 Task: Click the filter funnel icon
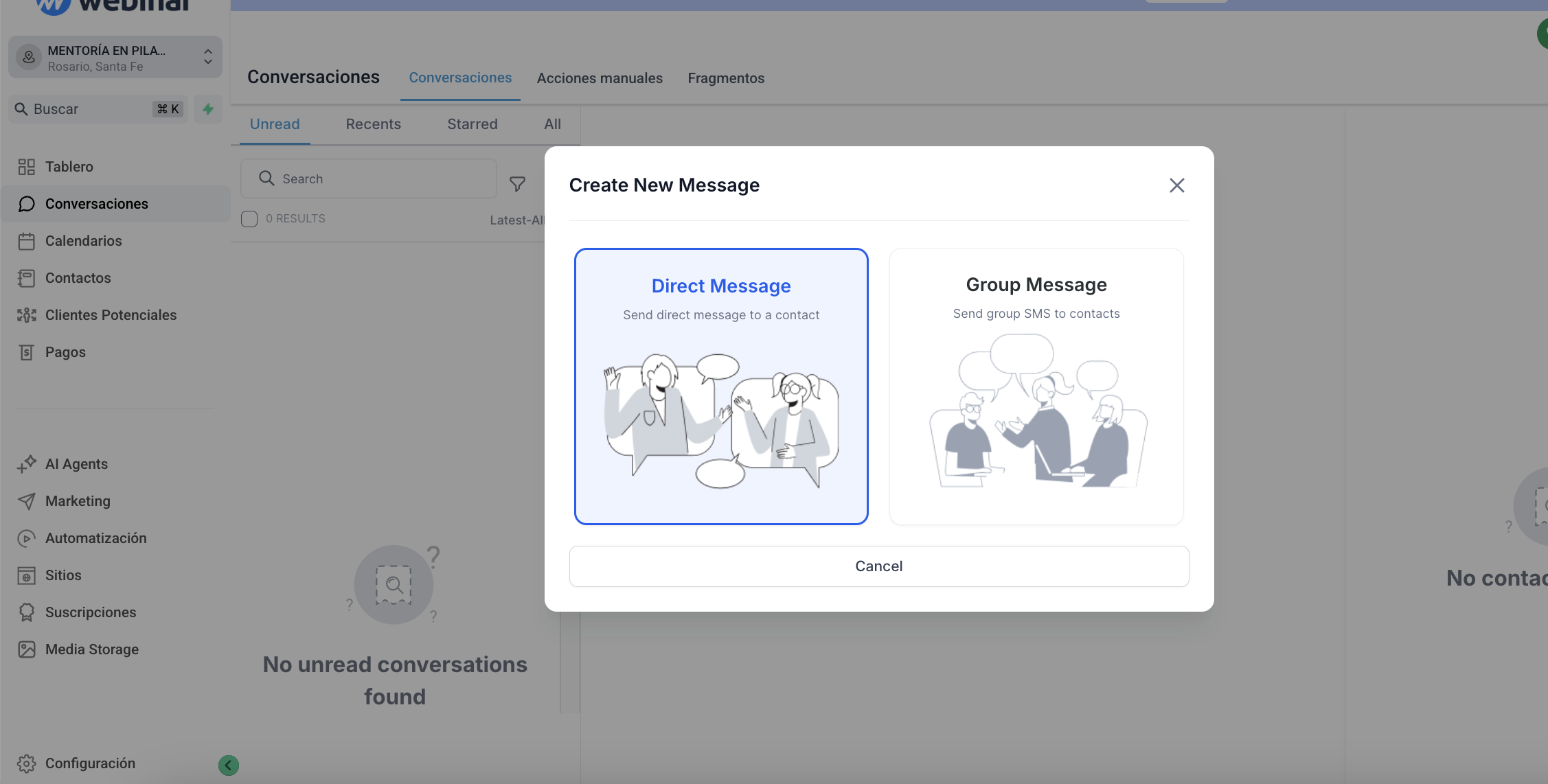[517, 183]
